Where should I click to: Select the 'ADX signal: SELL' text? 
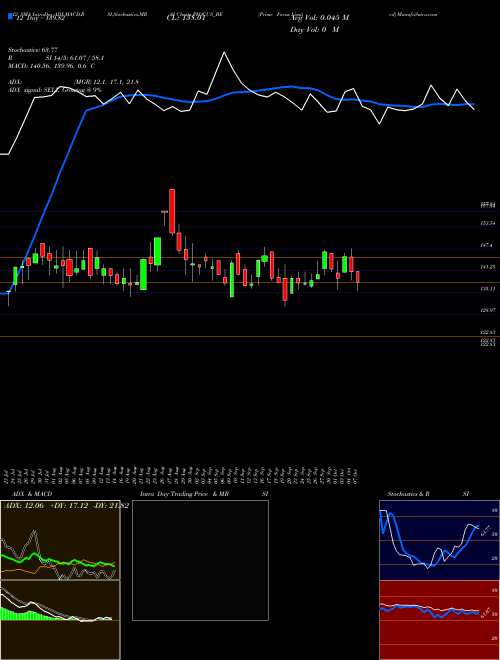34,90
